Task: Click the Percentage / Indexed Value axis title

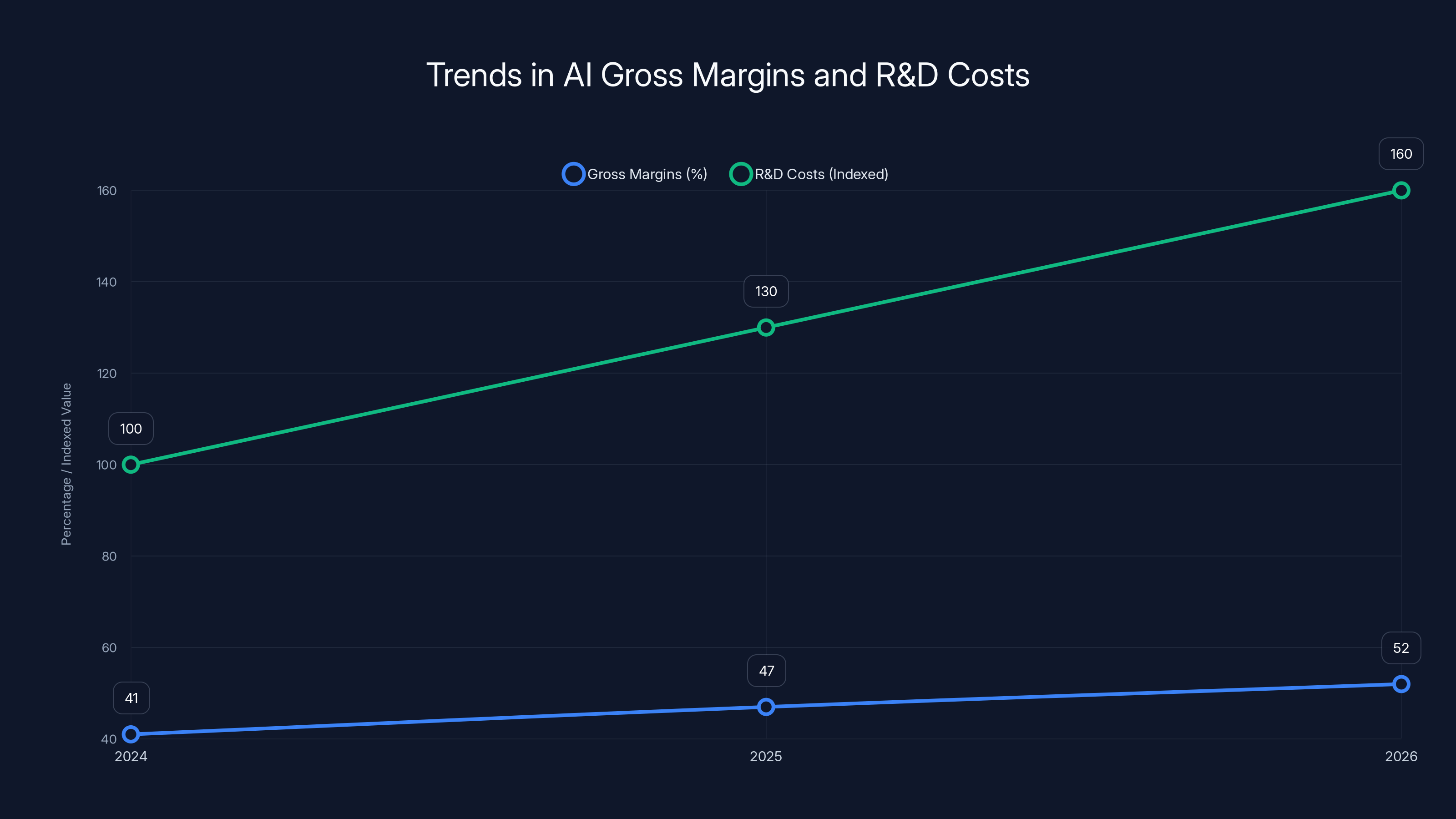Action: (x=66, y=464)
